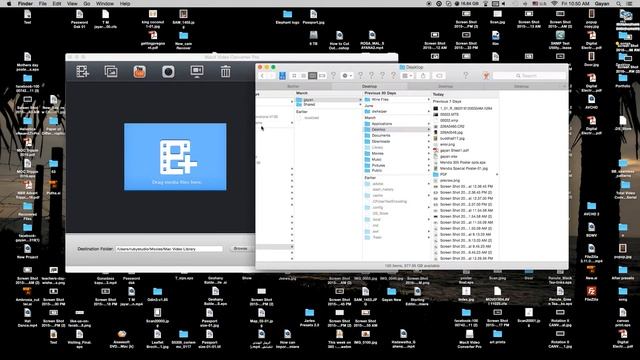
Task: Select Mendis Special Poster-01.jpg file
Action: point(465,168)
